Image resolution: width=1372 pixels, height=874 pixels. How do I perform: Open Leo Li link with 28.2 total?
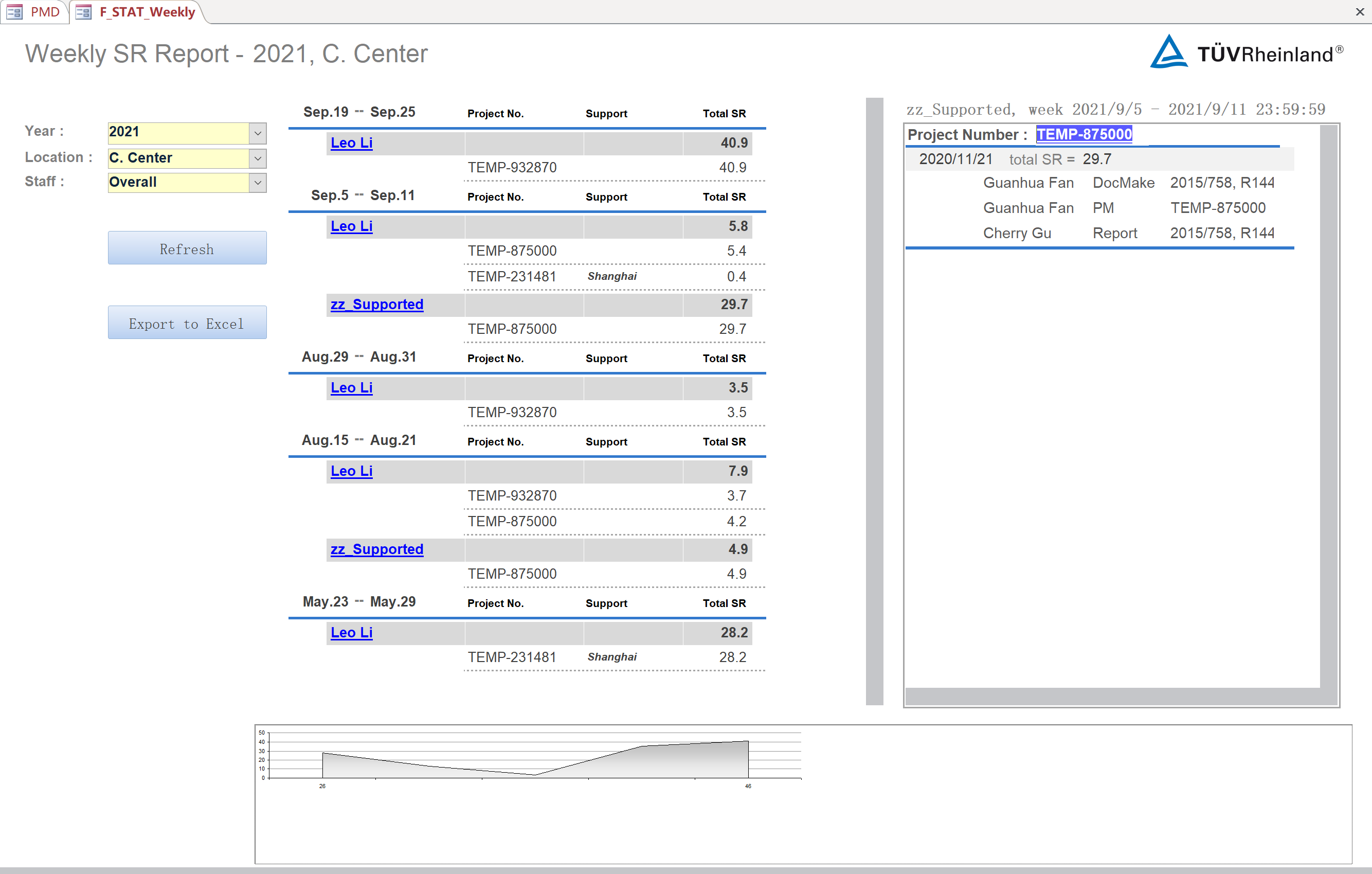pos(352,632)
